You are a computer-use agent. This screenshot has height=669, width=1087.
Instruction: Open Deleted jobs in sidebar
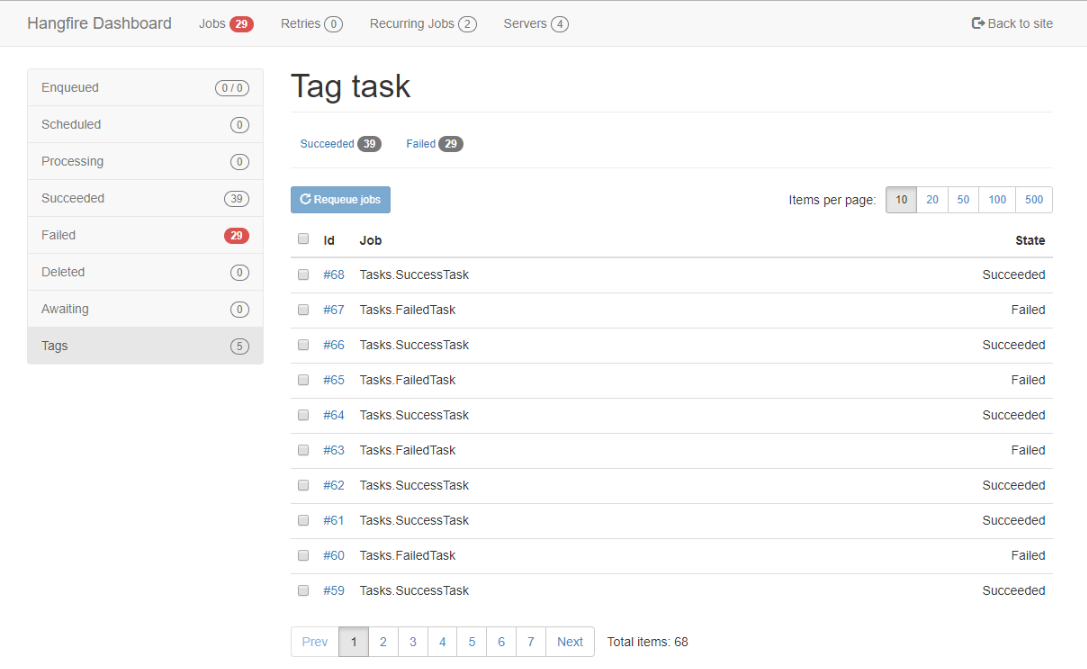click(145, 272)
